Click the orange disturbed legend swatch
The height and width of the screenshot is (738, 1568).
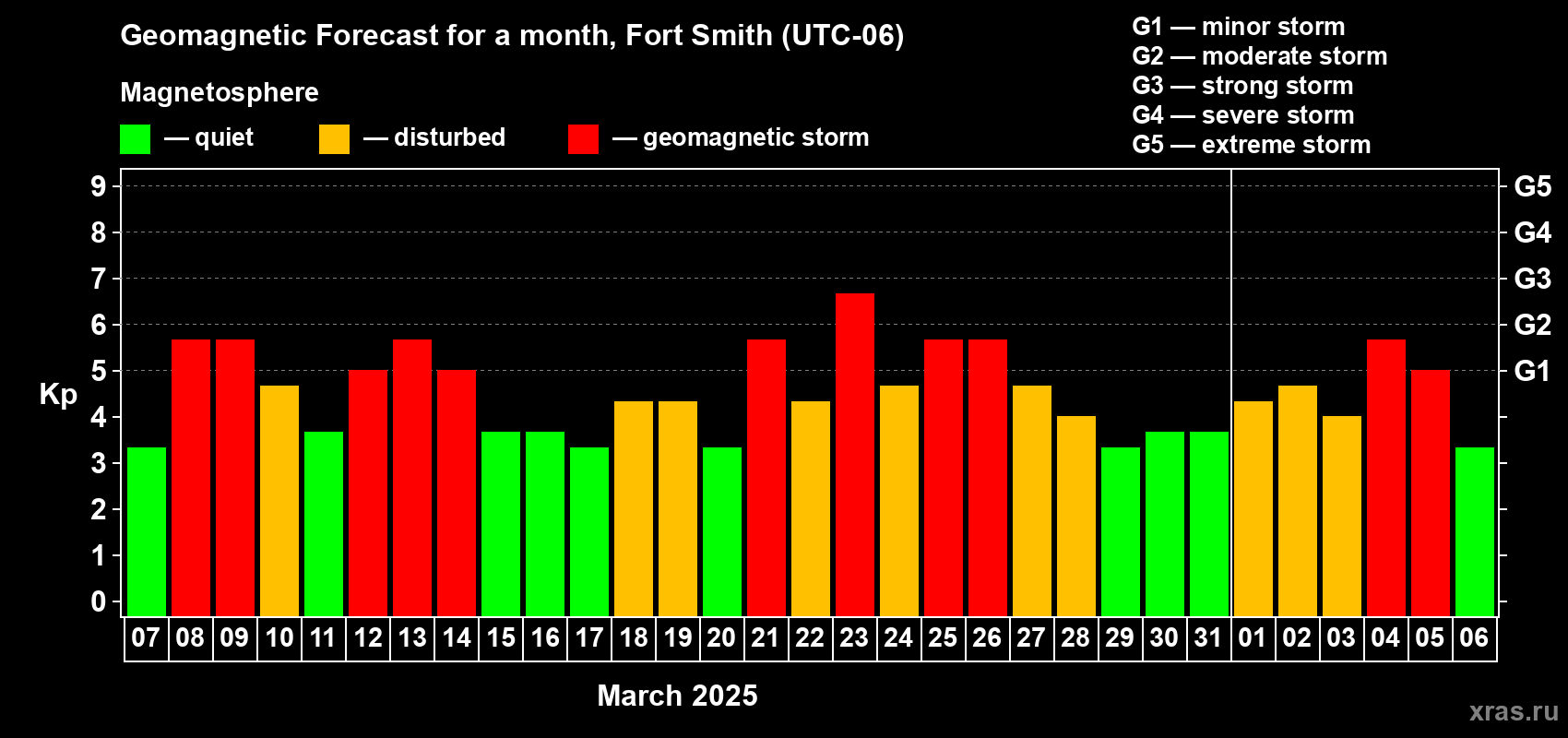tap(334, 139)
